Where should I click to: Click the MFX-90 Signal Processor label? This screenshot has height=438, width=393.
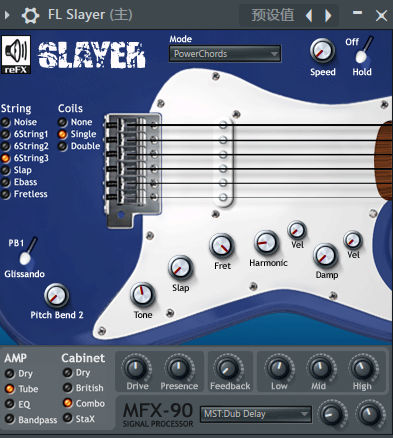(x=158, y=415)
